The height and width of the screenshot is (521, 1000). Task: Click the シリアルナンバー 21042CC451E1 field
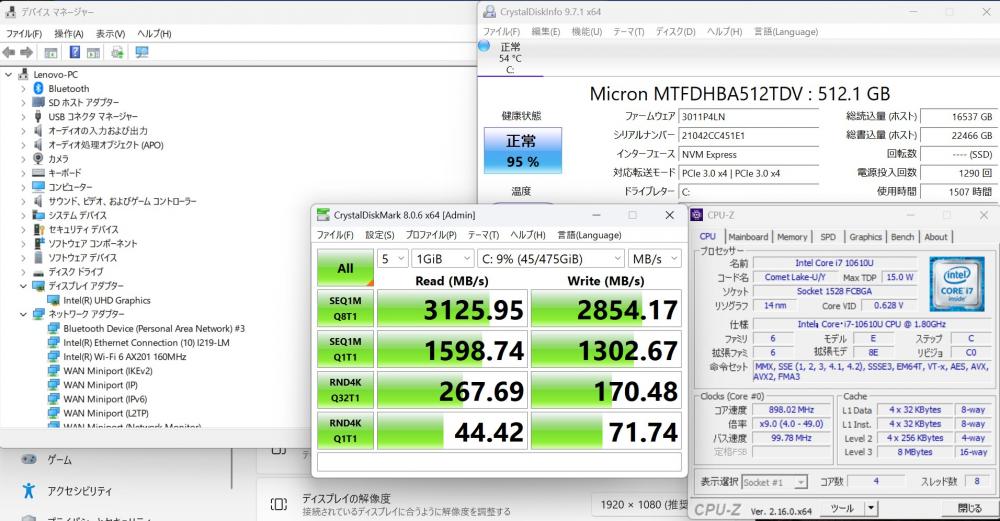749,135
